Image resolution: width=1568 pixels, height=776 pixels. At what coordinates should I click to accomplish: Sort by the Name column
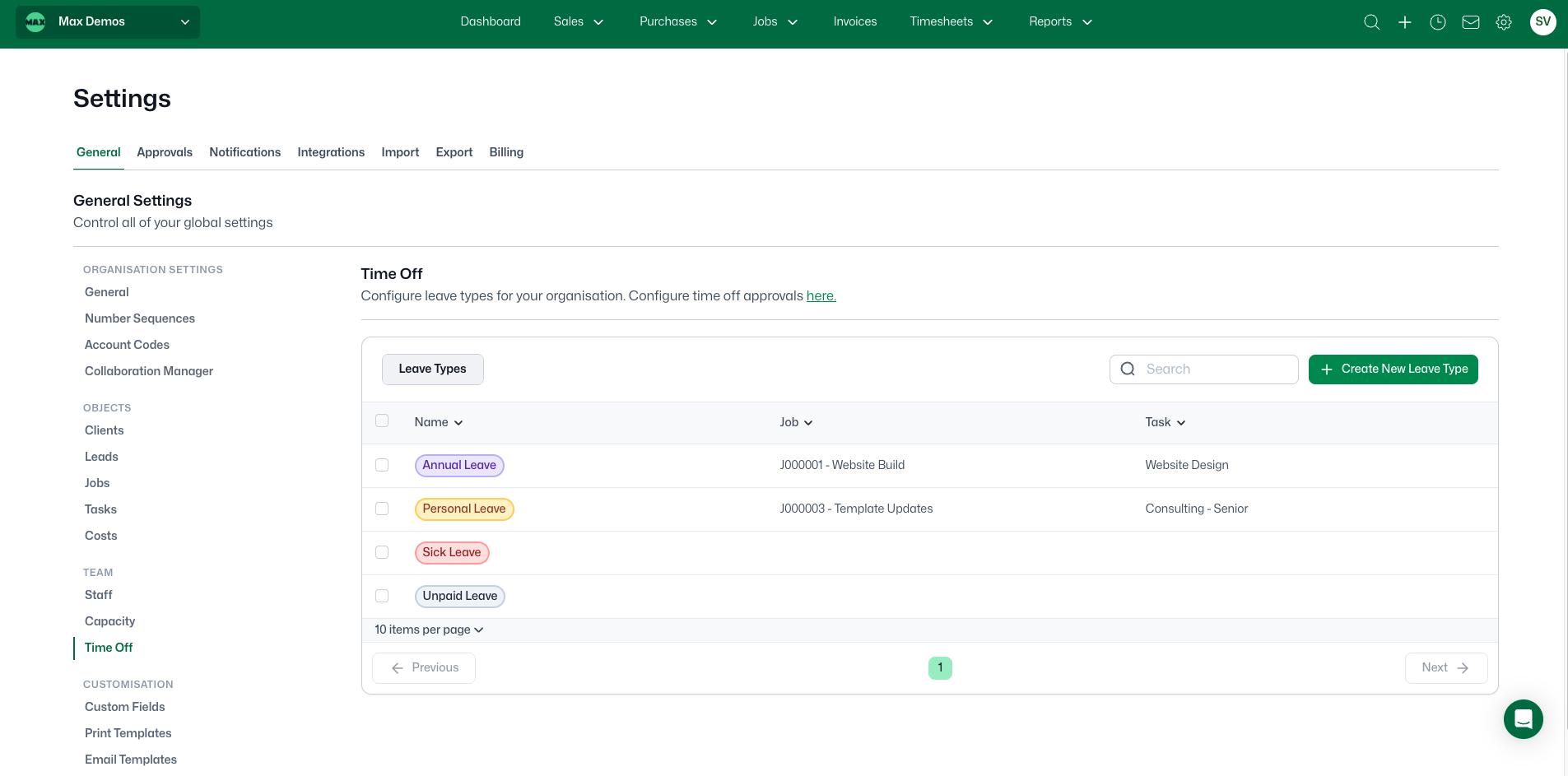[x=439, y=422]
